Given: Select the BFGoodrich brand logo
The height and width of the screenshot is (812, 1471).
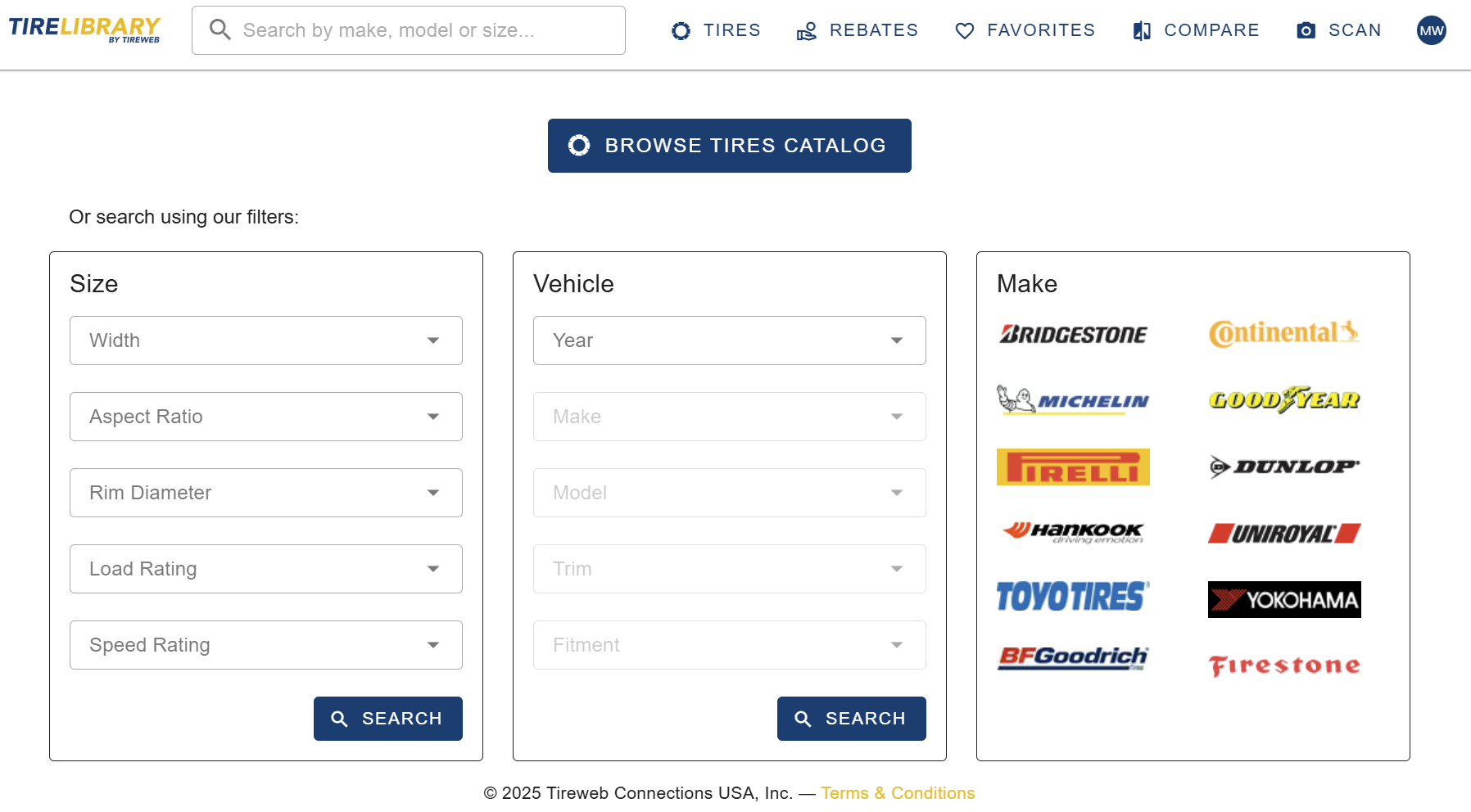Looking at the screenshot, I should [1073, 658].
